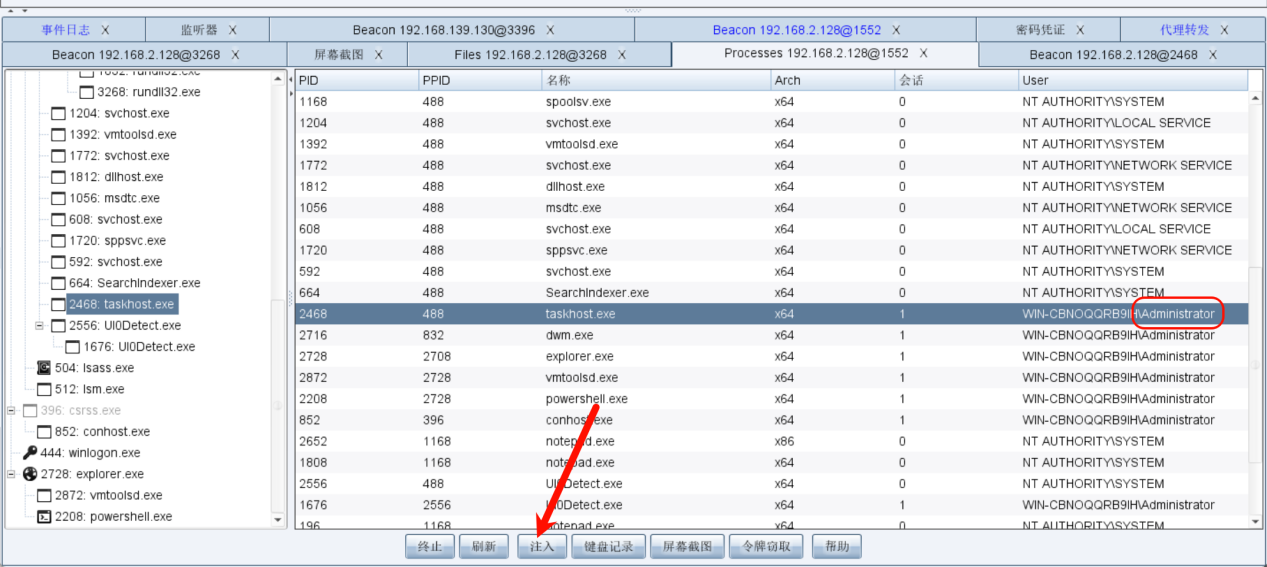
Task: Close the Beacon 192.168.2.128@1552 tab
Action: [895, 30]
